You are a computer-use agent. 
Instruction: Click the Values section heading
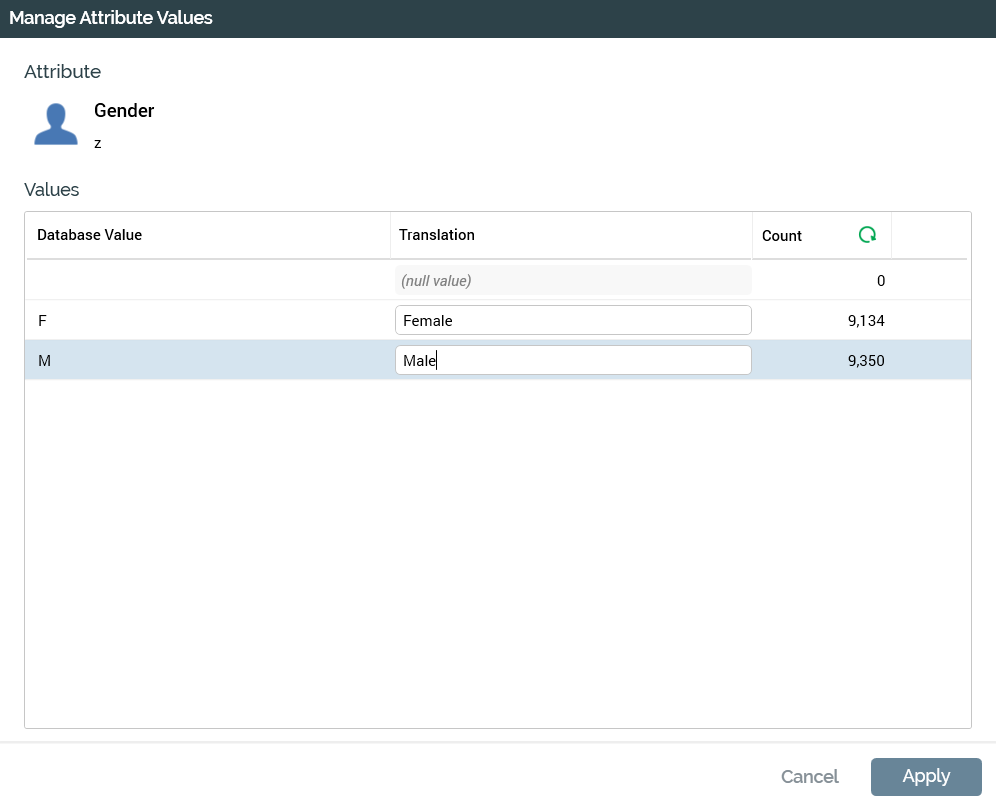[x=52, y=189]
